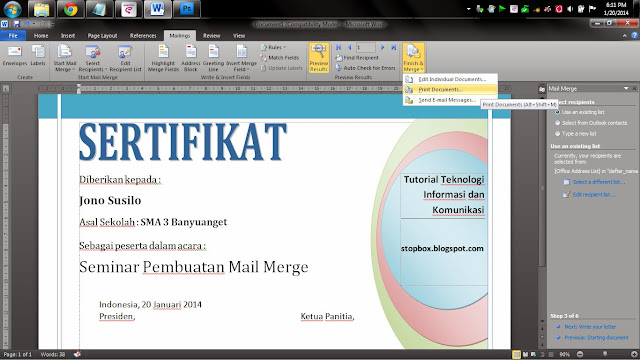The height and width of the screenshot is (360, 640).
Task: Click Edit recipient list link
Action: tap(593, 194)
